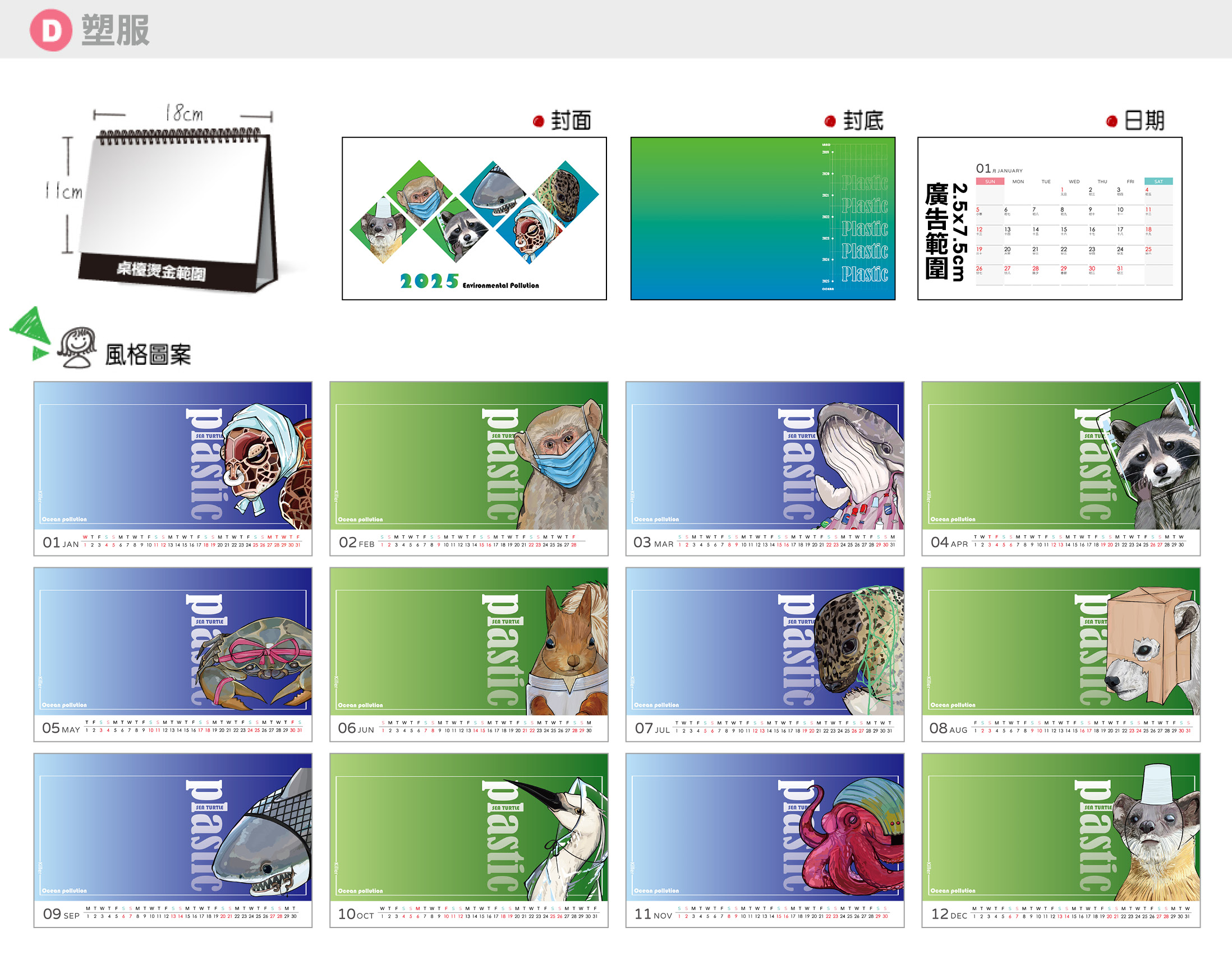Image resolution: width=1232 pixels, height=955 pixels.
Task: Select the 05 MAY crab page
Action: 173,654
